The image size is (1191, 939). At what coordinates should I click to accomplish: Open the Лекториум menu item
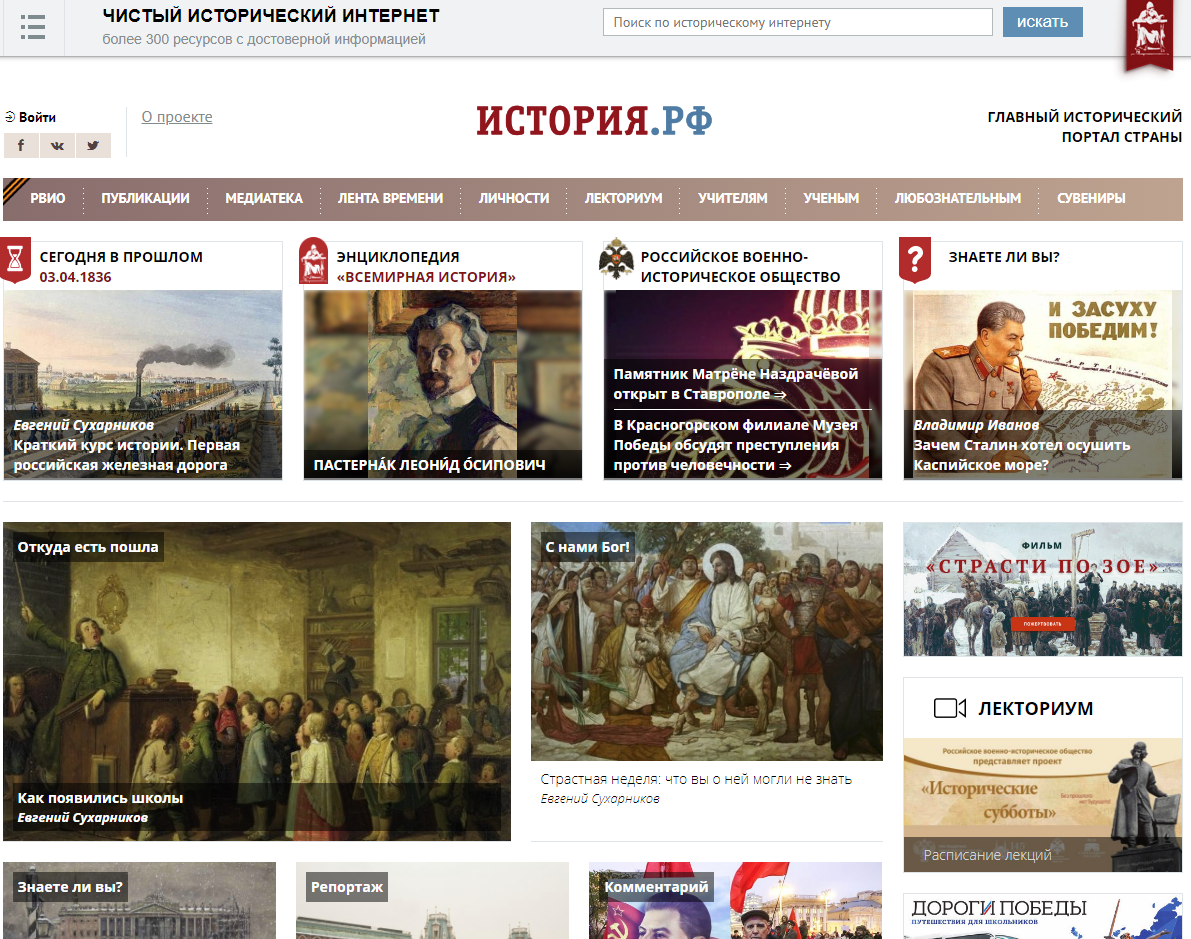[x=623, y=198]
